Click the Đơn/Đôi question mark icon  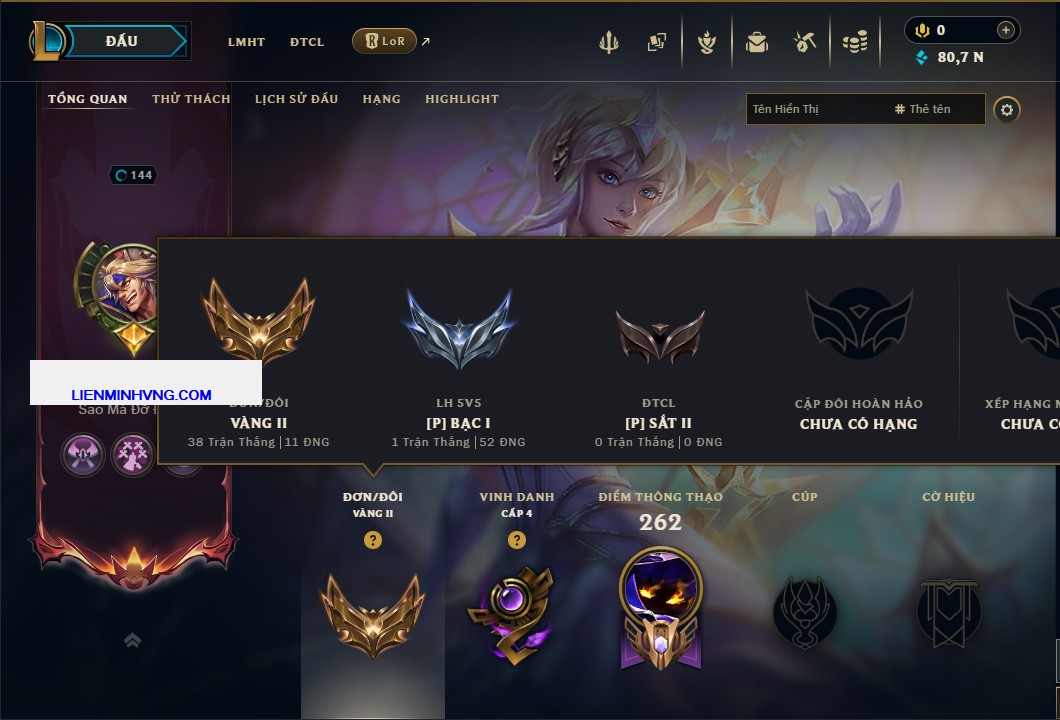[372, 540]
